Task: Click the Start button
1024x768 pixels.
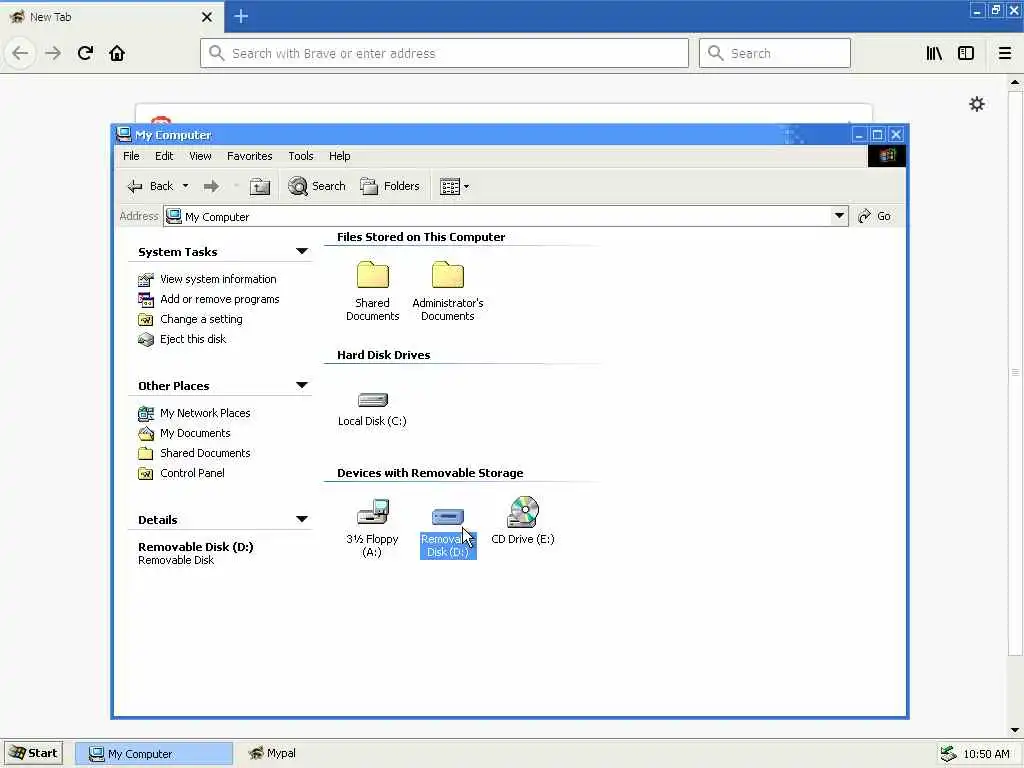Action: (x=34, y=753)
